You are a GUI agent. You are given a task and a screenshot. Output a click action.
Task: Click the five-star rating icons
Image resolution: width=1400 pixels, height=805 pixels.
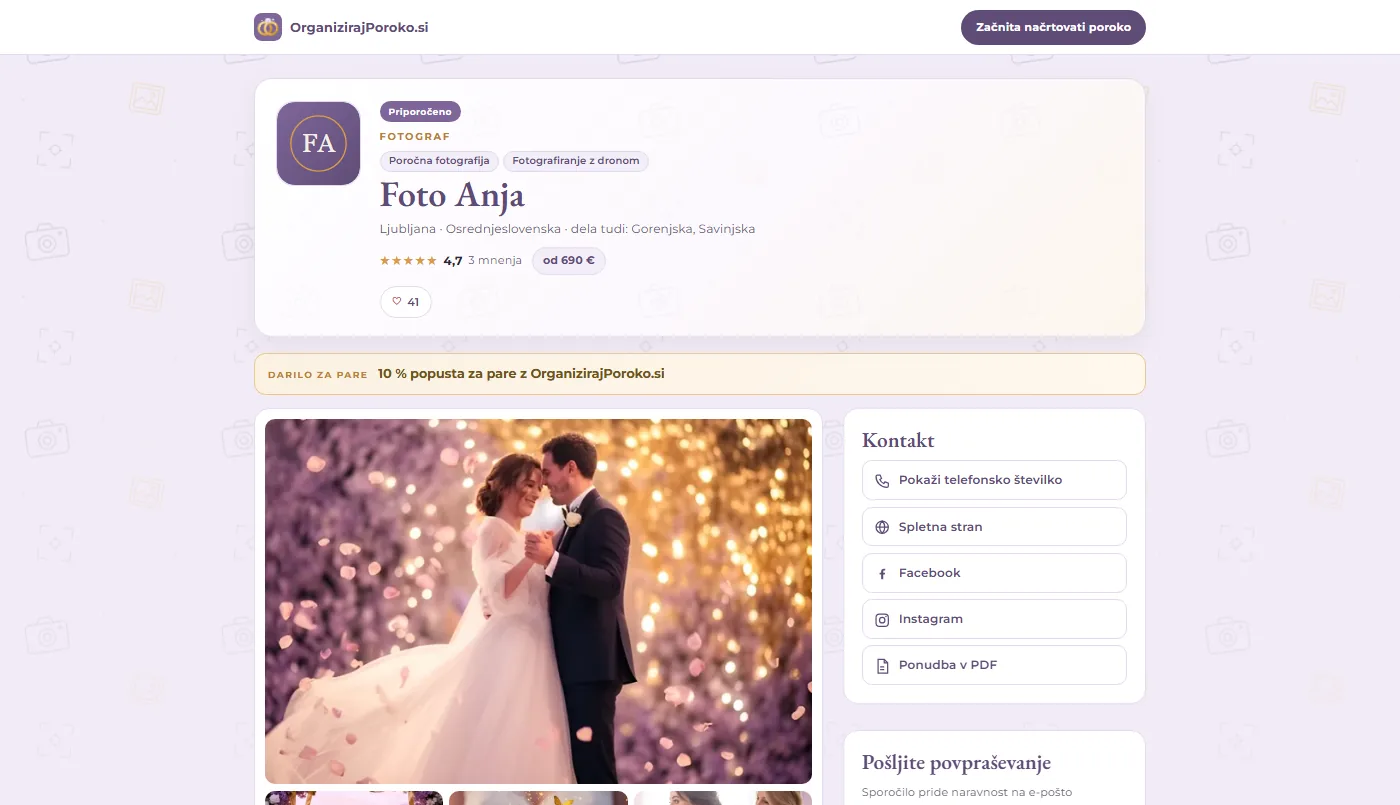click(408, 261)
